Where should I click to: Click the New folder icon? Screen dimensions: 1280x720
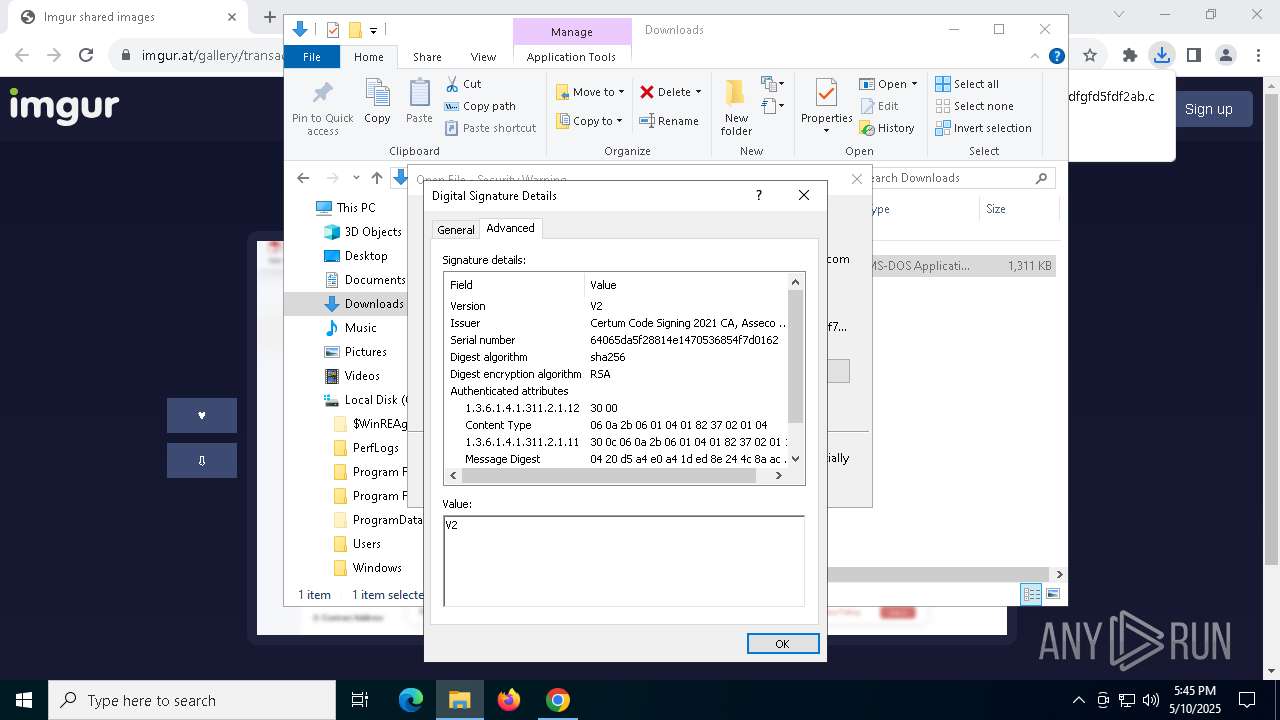tap(736, 93)
